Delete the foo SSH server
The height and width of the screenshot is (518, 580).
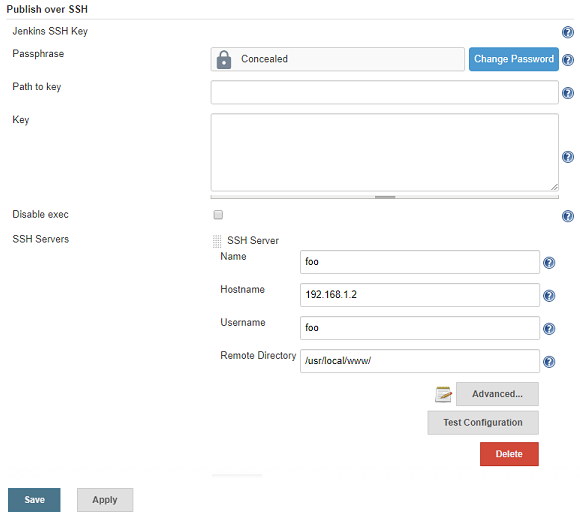tap(509, 454)
